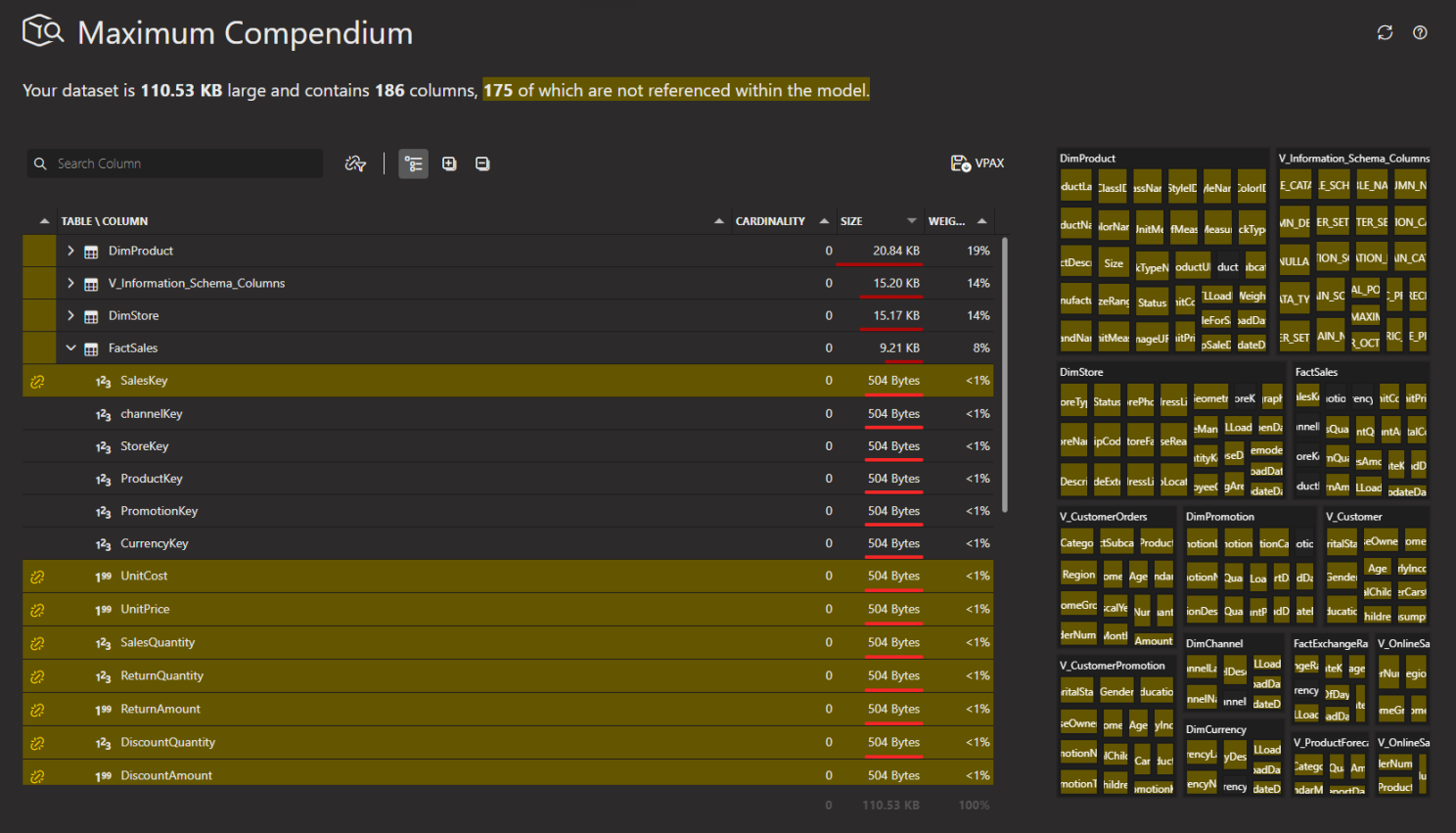Select the V_Information_Schema_Columns row
The height and width of the screenshot is (833, 1456).
(x=196, y=283)
